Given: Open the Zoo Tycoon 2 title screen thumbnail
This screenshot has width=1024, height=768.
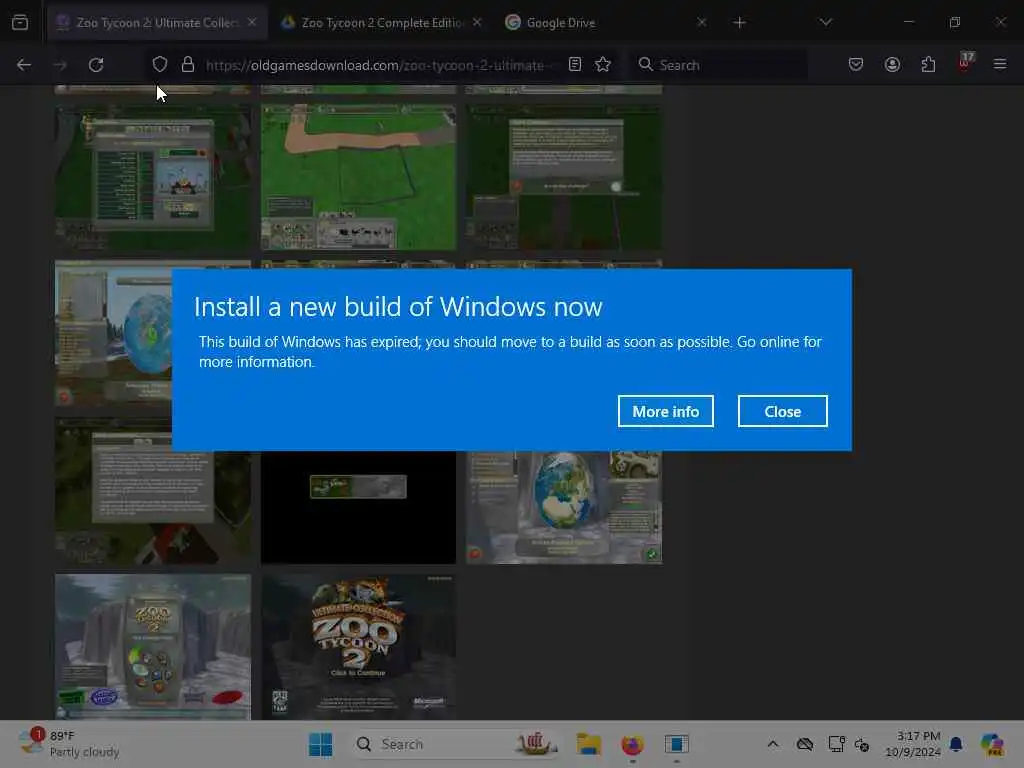Looking at the screenshot, I should (359, 647).
